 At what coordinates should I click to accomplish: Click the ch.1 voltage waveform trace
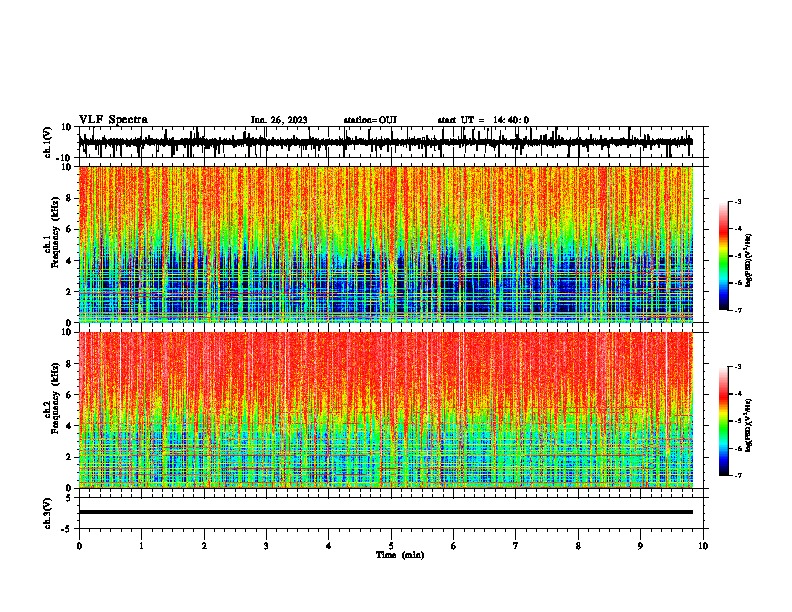(385, 142)
